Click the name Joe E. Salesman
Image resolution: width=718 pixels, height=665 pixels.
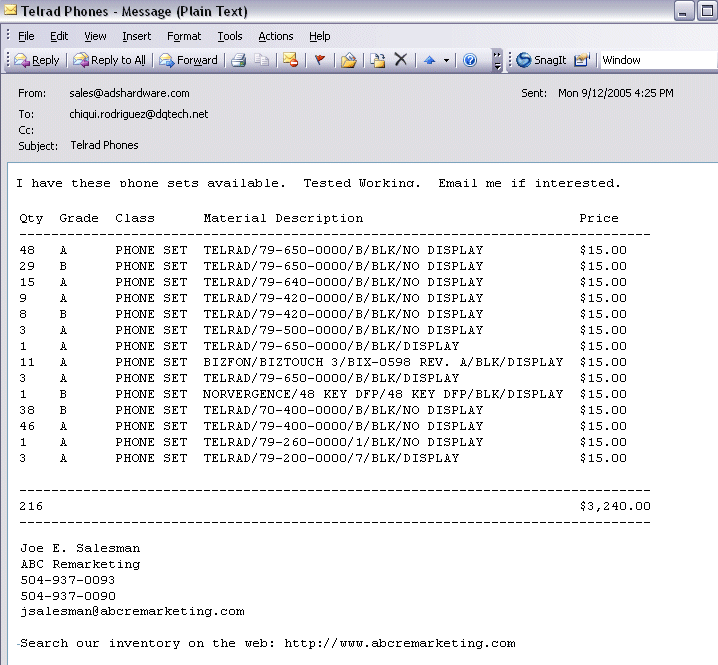(80, 548)
